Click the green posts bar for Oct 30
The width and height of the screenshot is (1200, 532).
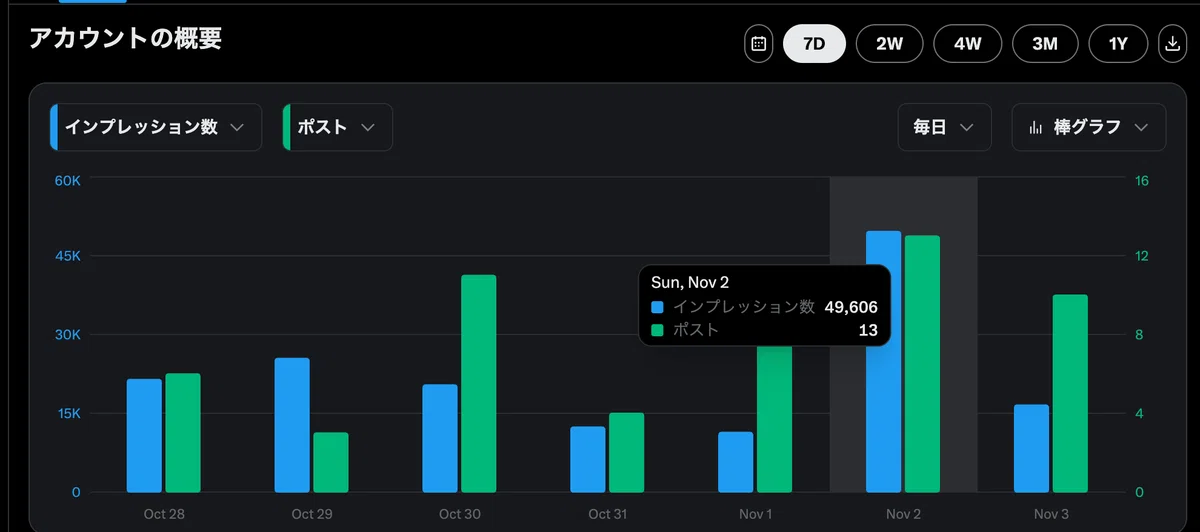click(479, 384)
